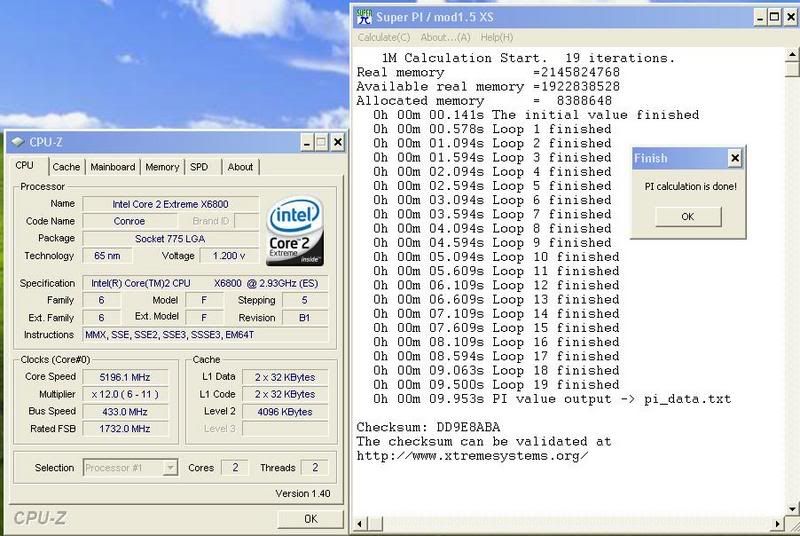Click the URL http://www.xtremesystems.org/ text
The image size is (800, 536).
(x=472, y=455)
